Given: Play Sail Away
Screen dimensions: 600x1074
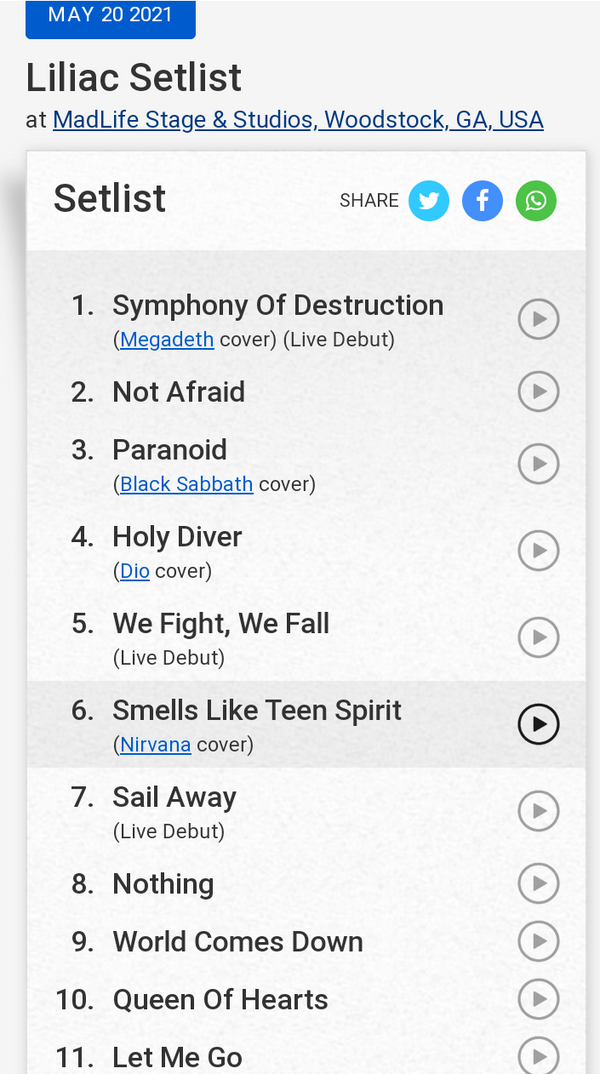Looking at the screenshot, I should [538, 810].
